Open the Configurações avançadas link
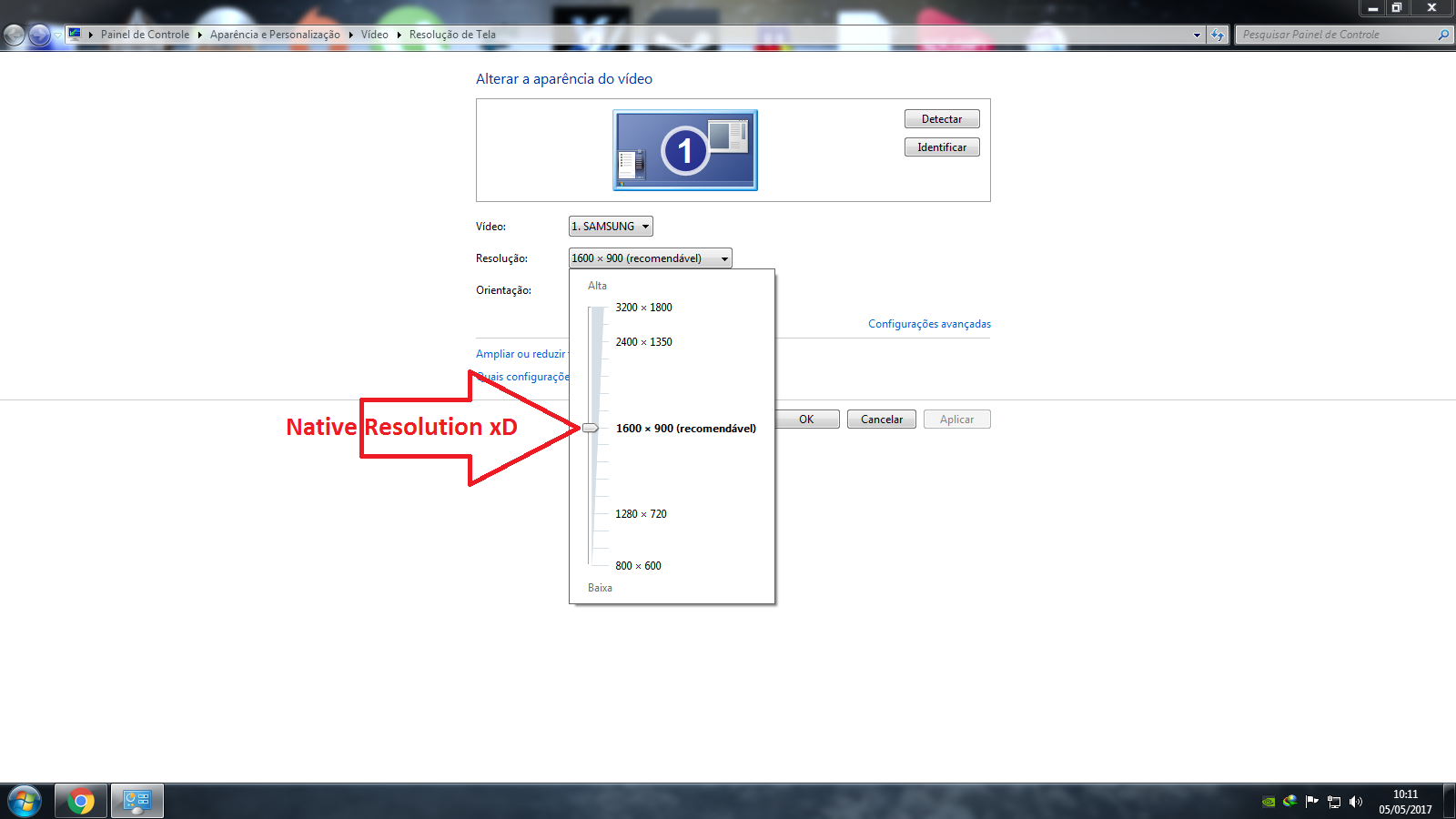The height and width of the screenshot is (819, 1456). point(929,324)
